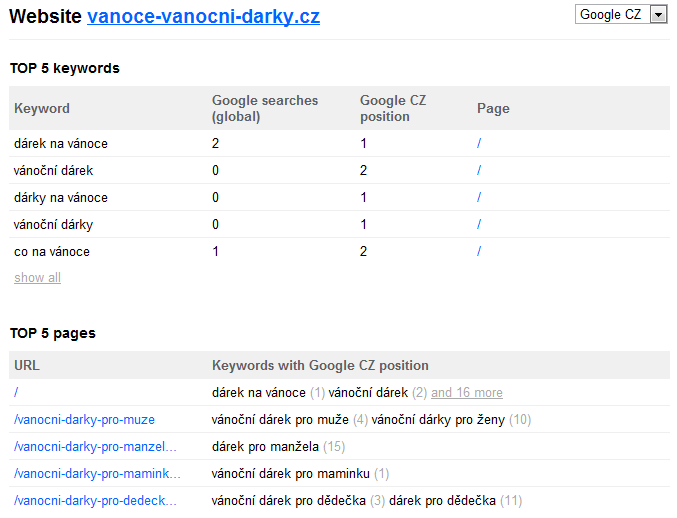Screen dimensions: 677x518
Task: Open page link for dárek na vánoce
Action: [479, 143]
